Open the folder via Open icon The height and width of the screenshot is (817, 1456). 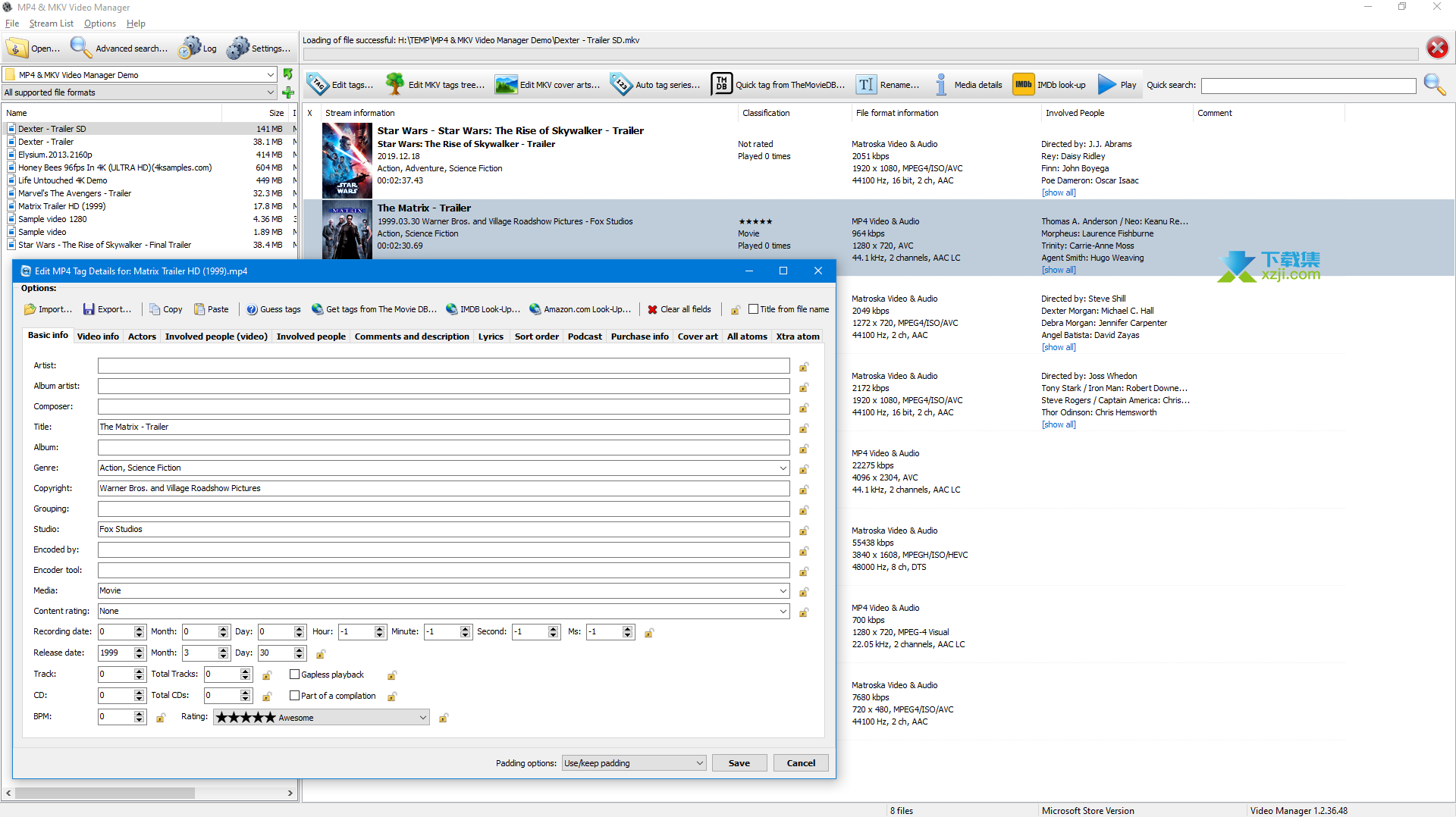point(33,48)
